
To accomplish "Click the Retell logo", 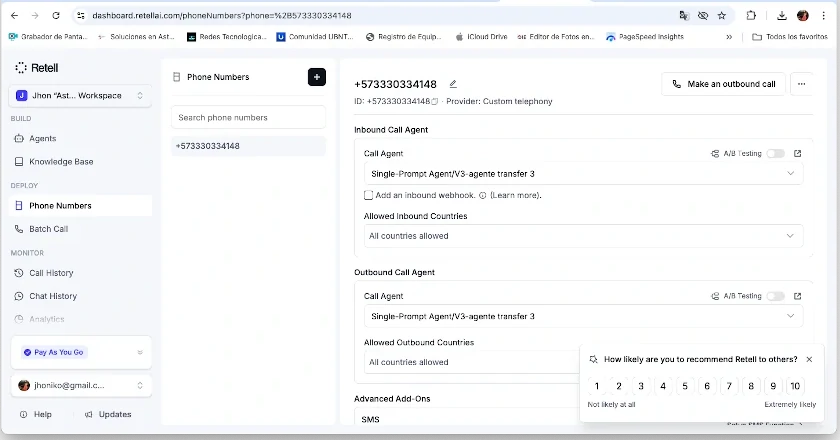I will click(x=36, y=68).
